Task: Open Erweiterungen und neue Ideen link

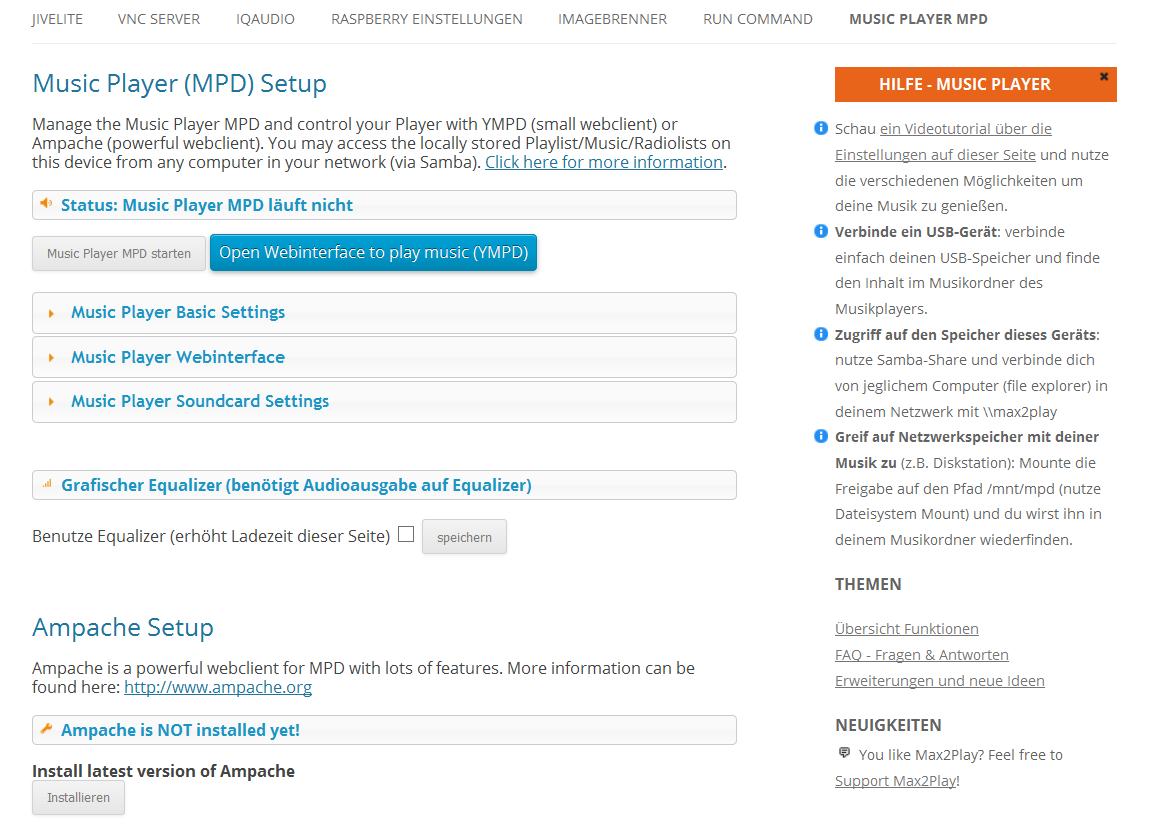Action: click(940, 681)
